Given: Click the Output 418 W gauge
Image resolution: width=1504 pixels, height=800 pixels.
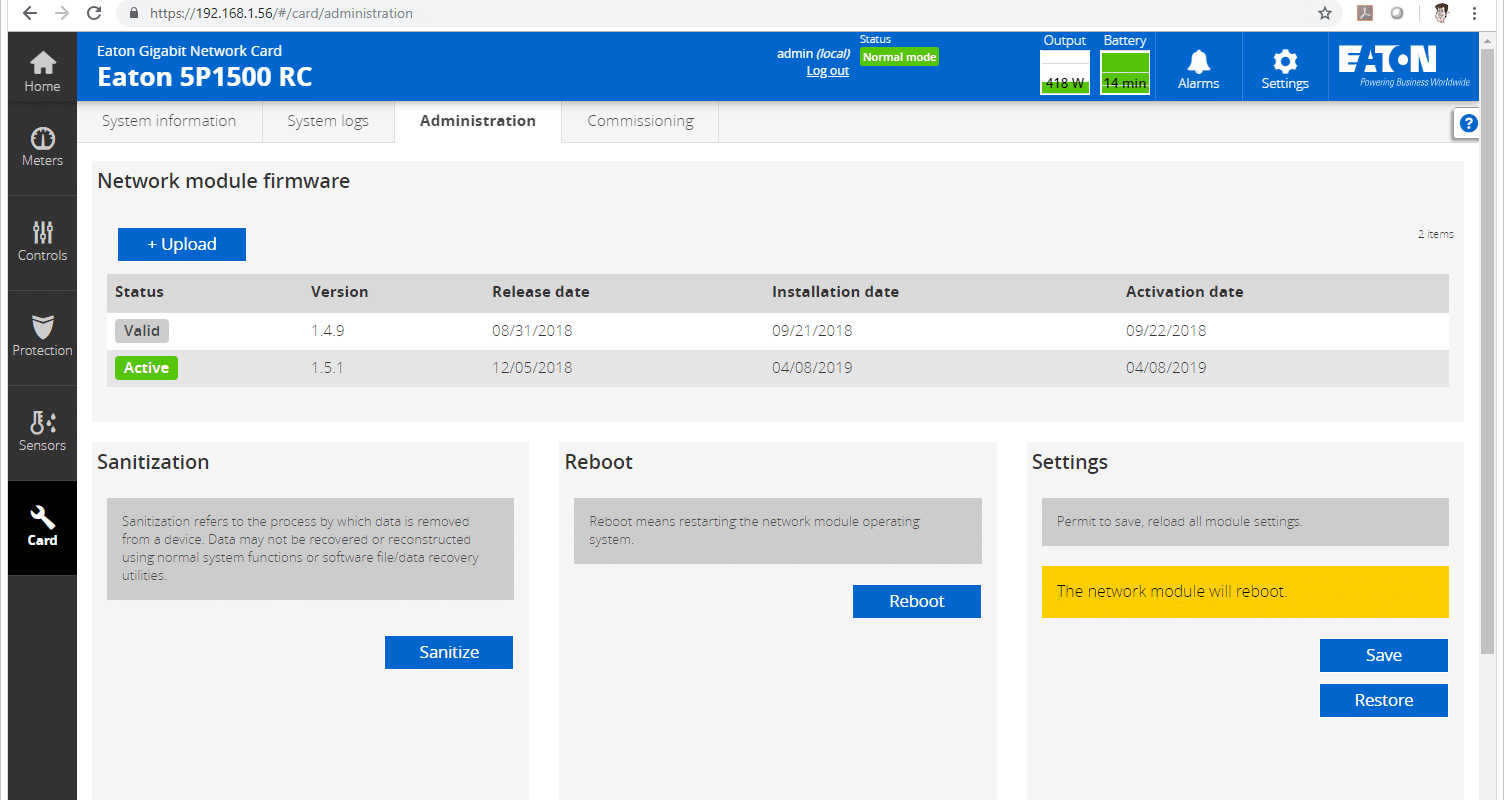Looking at the screenshot, I should pos(1065,72).
